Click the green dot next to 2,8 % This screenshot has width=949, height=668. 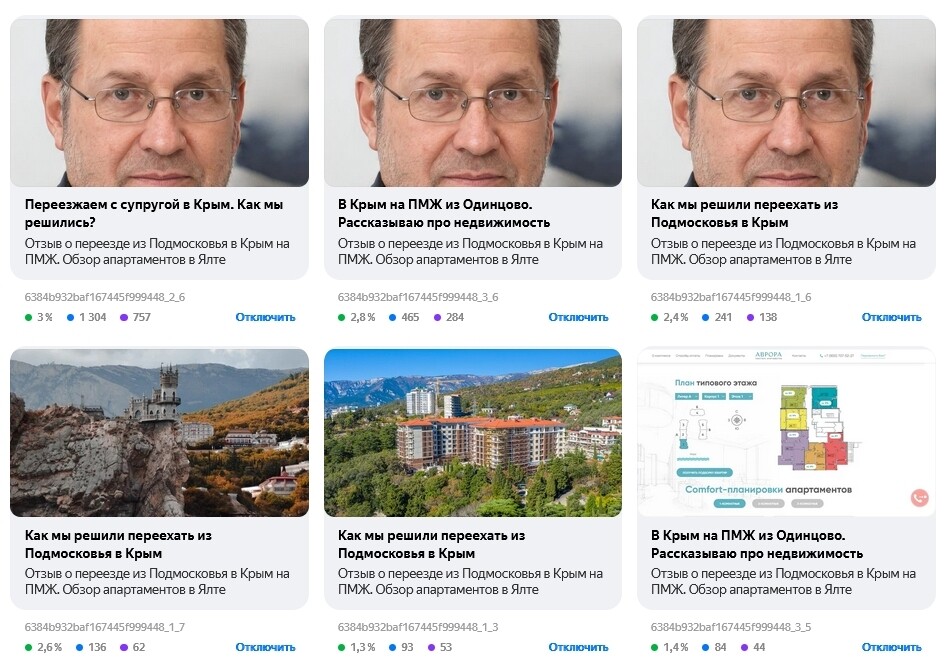click(x=342, y=317)
